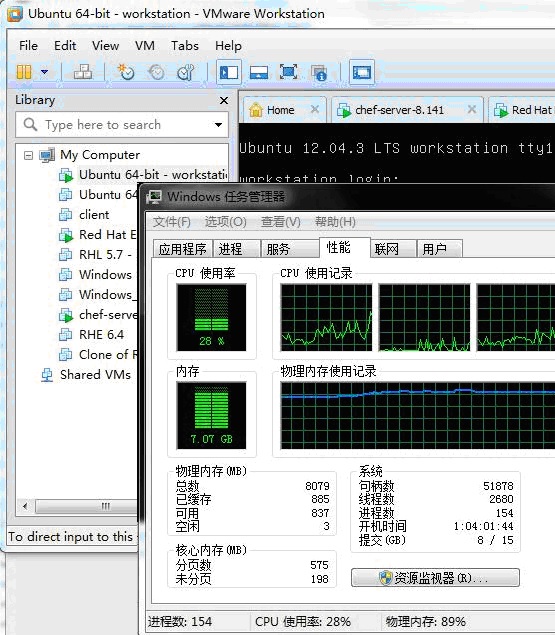The image size is (555, 635).
Task: Open the snapshot manager icon
Action: pos(186,72)
